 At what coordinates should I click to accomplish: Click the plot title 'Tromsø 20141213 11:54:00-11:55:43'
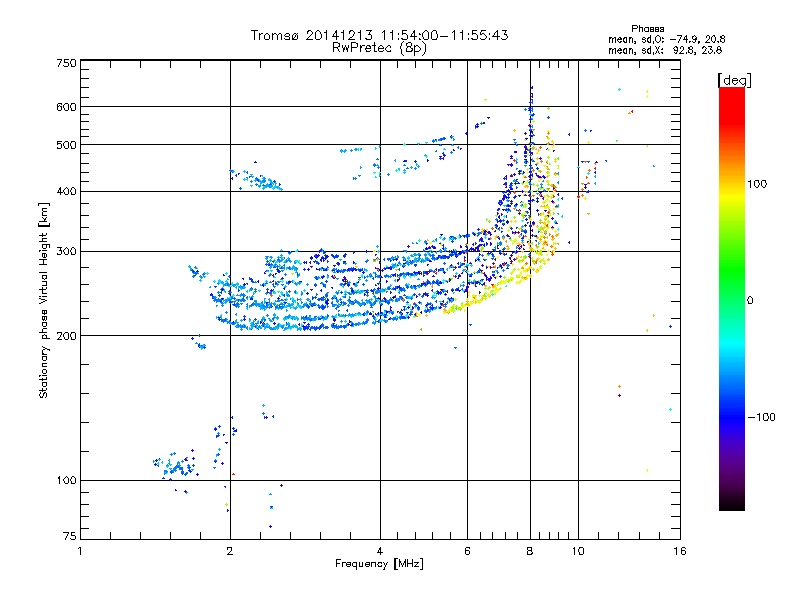(379, 35)
